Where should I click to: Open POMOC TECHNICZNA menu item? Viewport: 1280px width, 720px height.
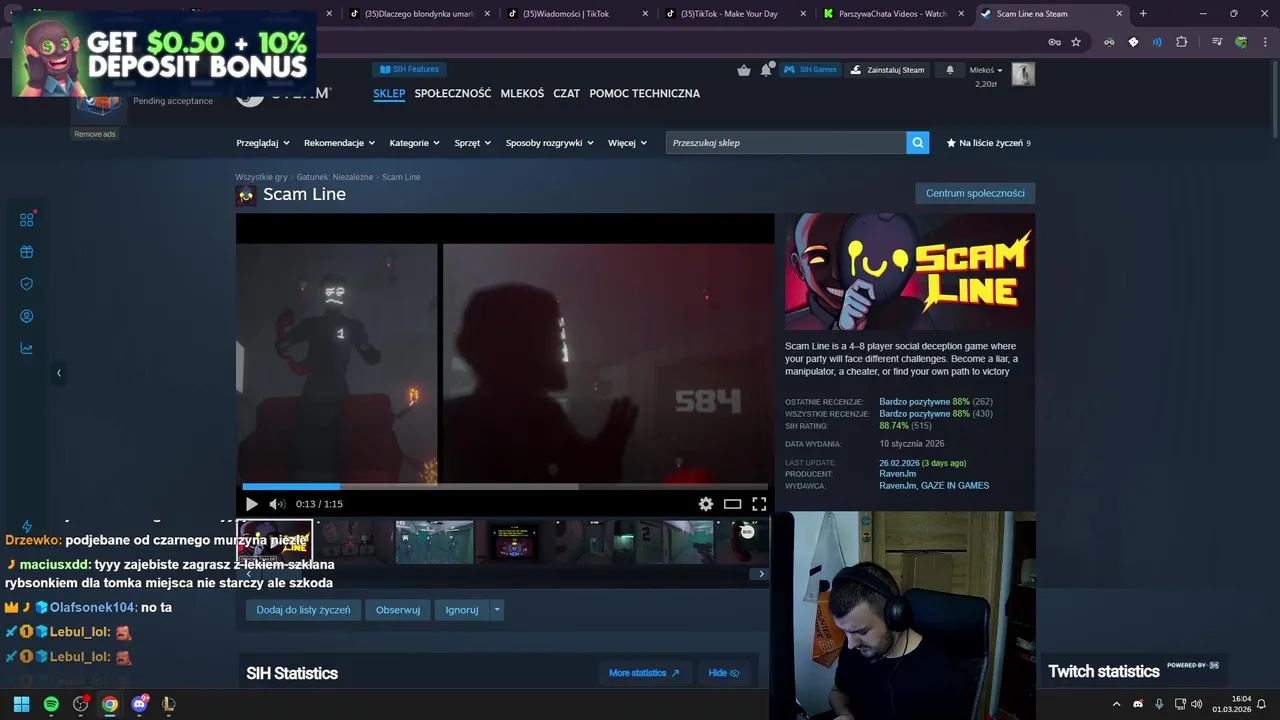[x=645, y=93]
